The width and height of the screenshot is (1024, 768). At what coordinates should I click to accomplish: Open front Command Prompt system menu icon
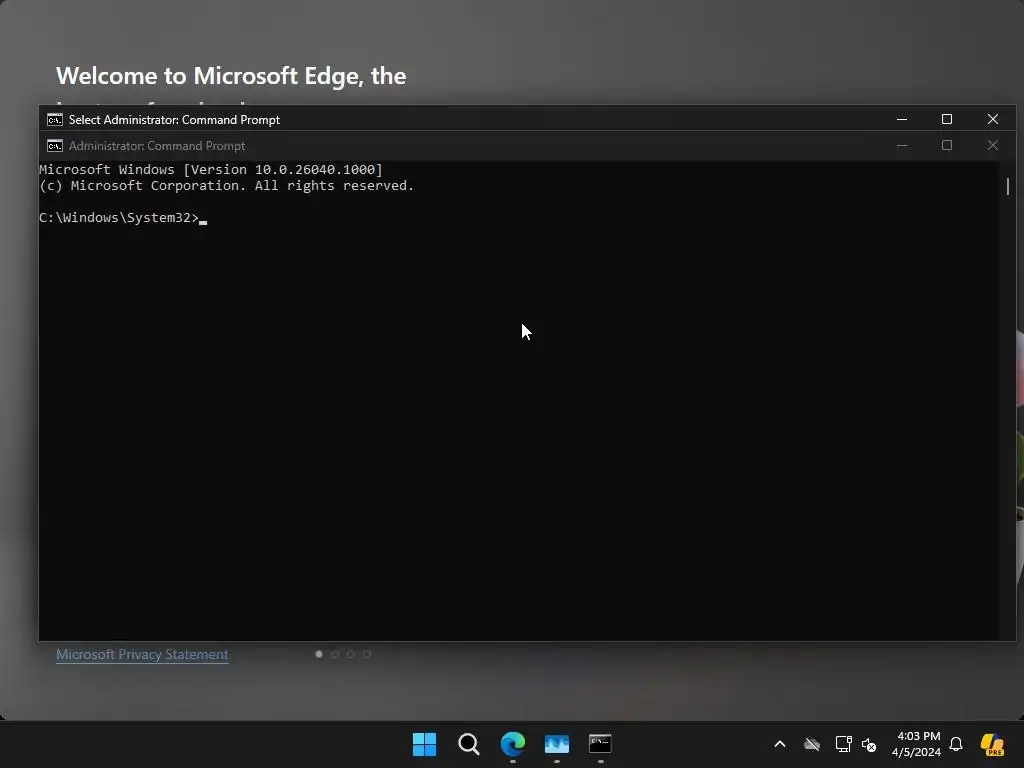55,120
